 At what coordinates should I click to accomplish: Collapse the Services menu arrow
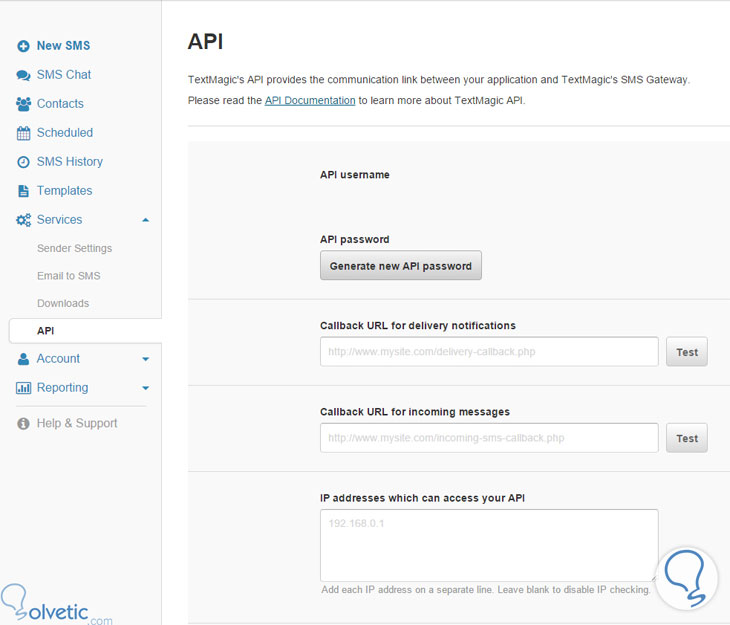click(x=146, y=220)
